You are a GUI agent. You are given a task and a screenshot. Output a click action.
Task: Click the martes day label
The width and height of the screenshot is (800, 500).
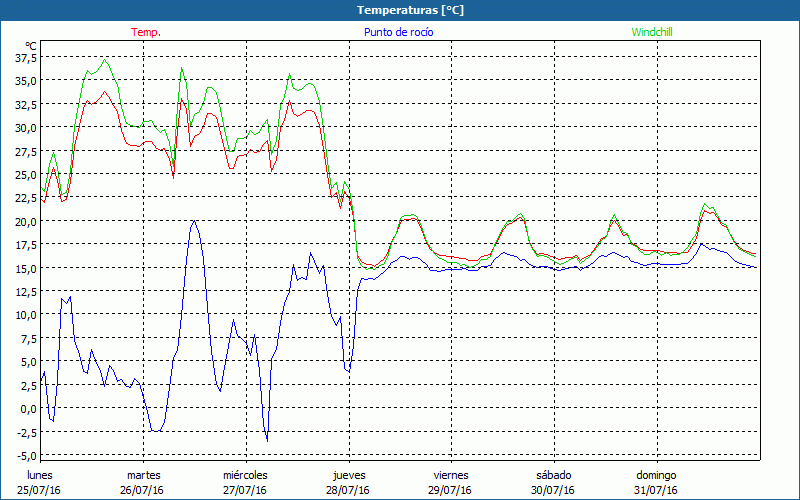[x=144, y=475]
